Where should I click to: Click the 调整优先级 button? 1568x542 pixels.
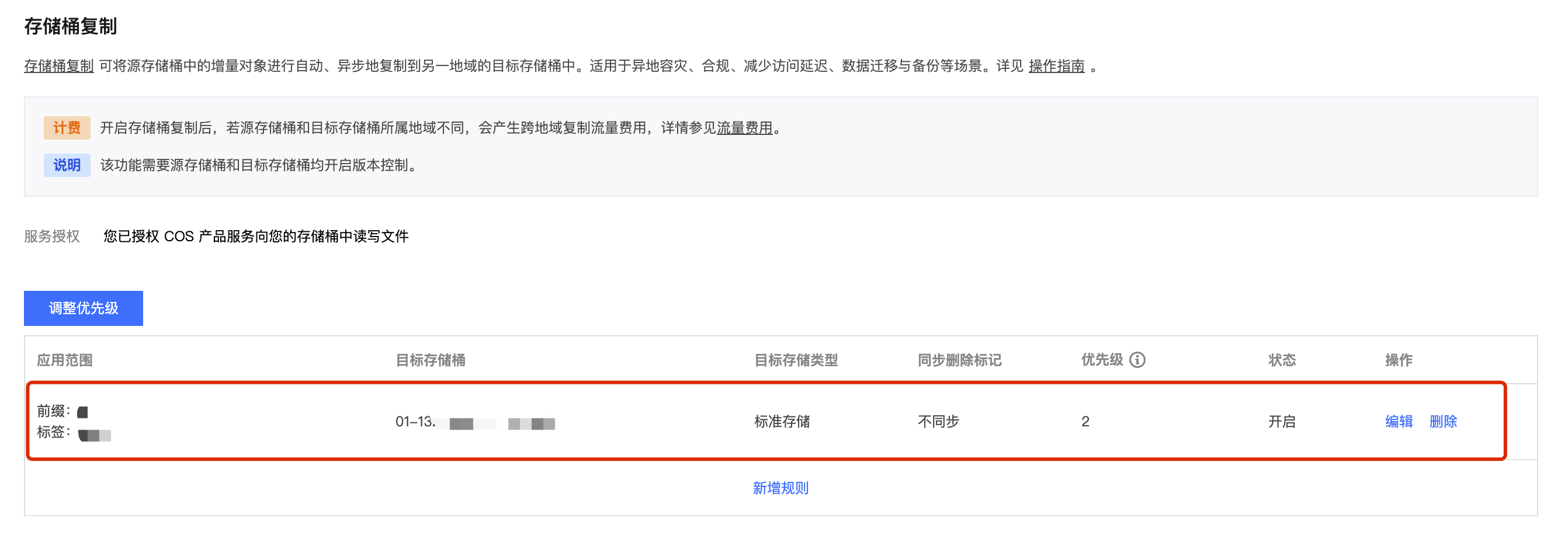tap(84, 308)
